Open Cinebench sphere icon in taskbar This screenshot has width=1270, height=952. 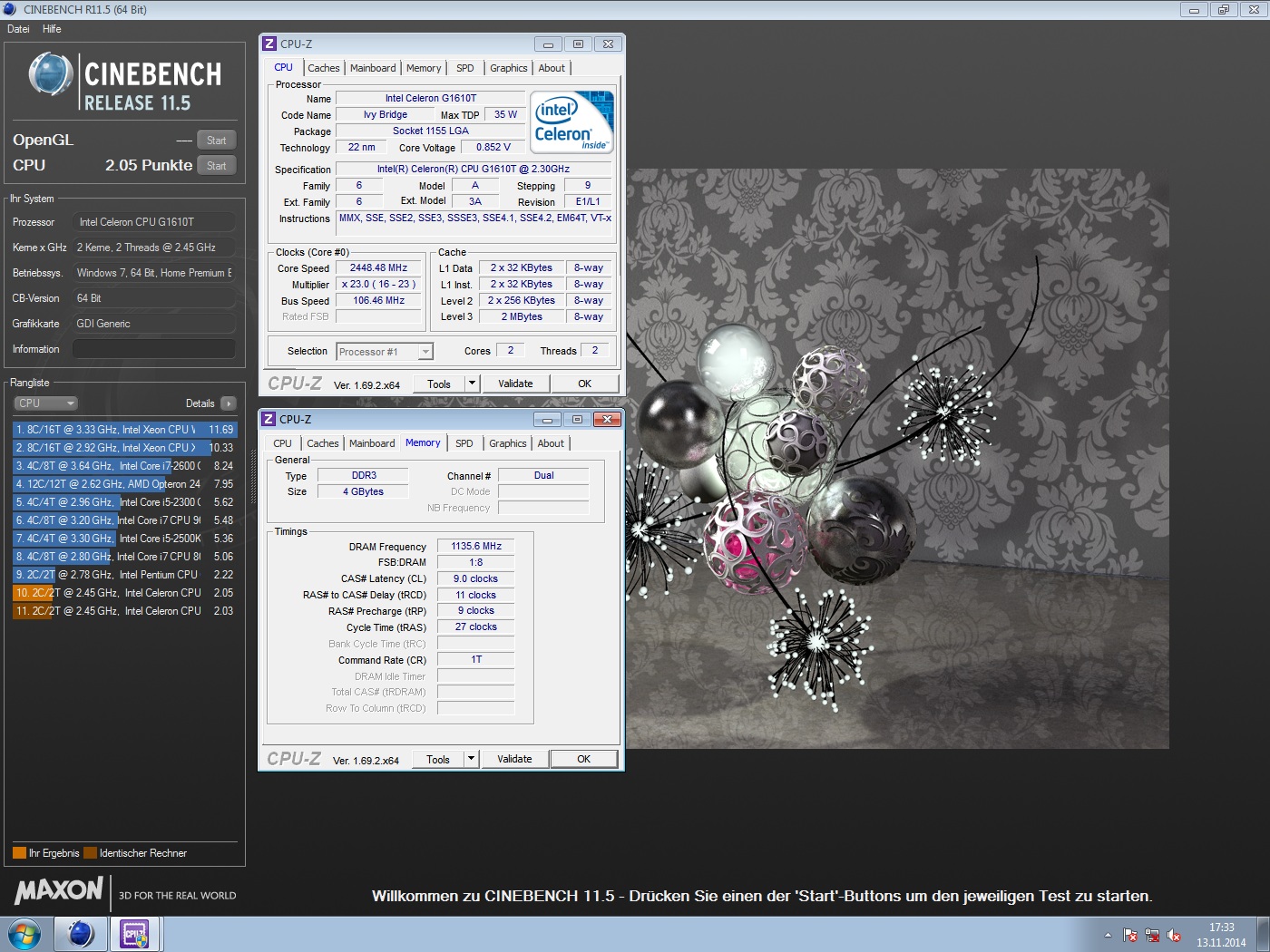tap(81, 933)
